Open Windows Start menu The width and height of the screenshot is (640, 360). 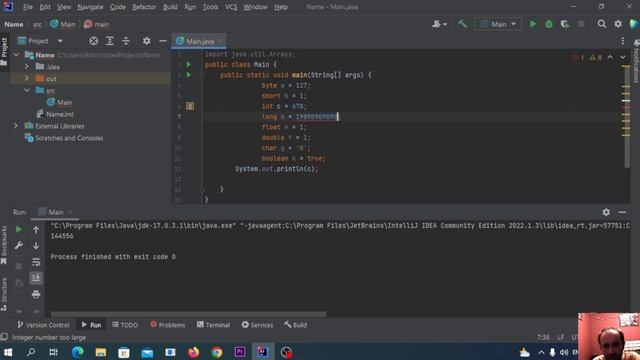7,352
